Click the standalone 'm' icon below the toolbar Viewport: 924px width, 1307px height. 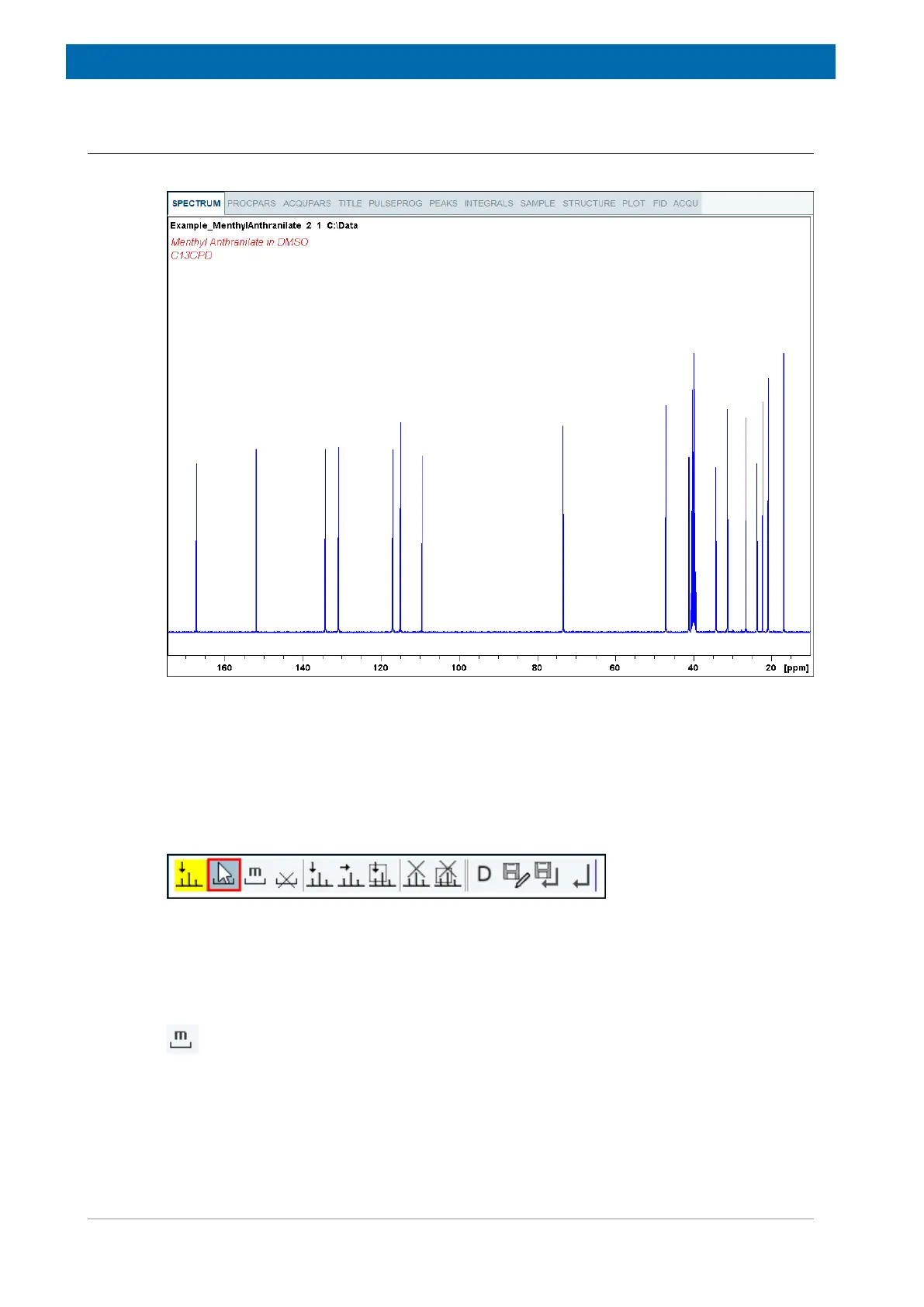pyautogui.click(x=182, y=1039)
